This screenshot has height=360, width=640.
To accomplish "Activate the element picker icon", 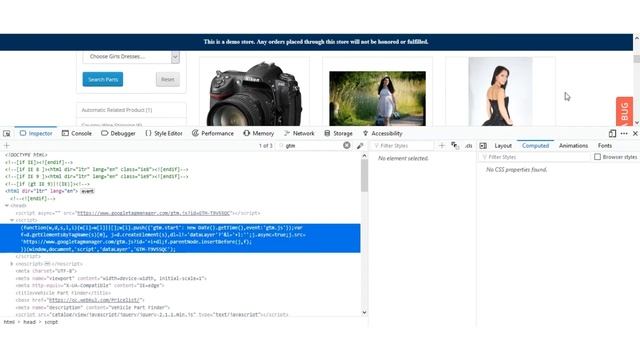I will click(7, 133).
